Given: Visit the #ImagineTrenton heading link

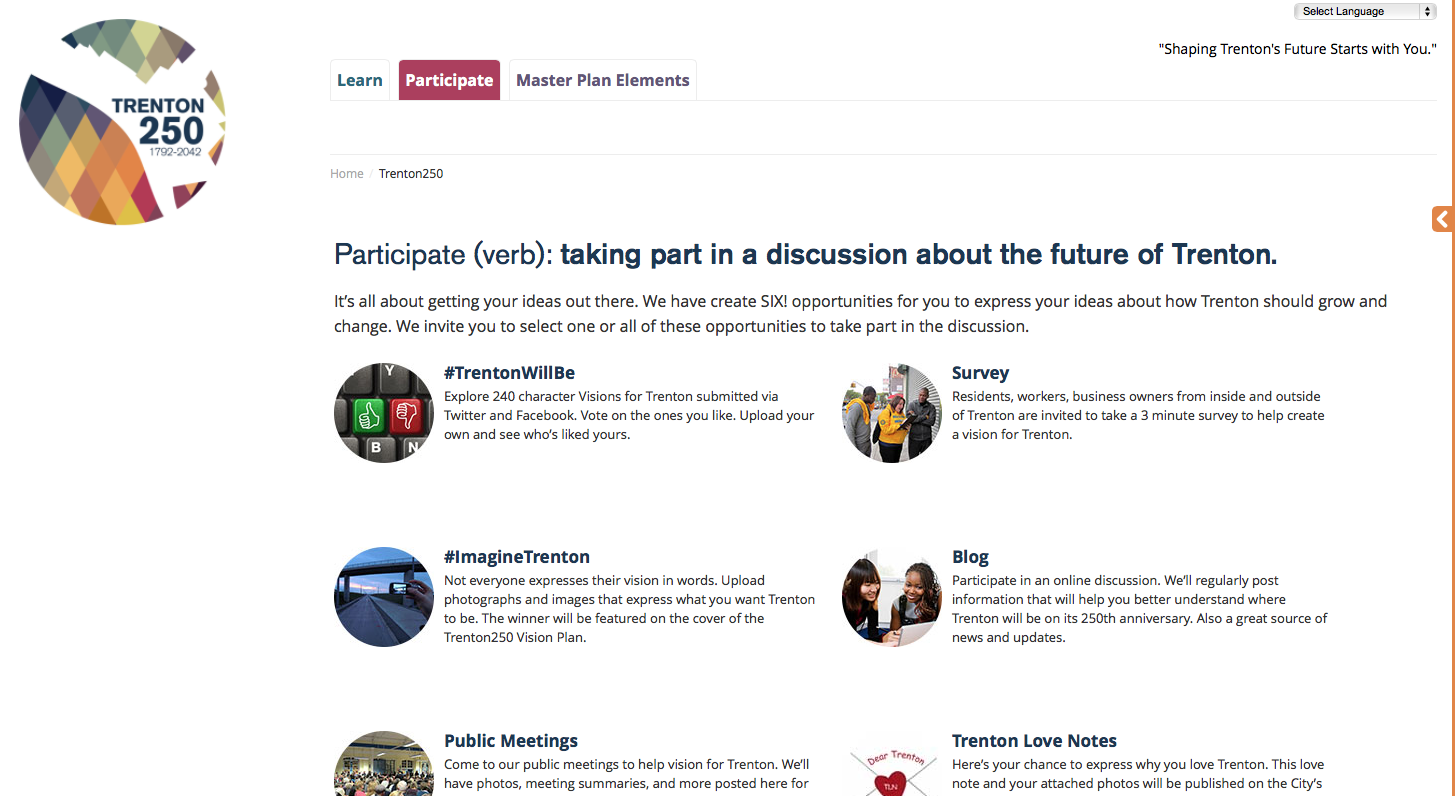Looking at the screenshot, I should [517, 557].
